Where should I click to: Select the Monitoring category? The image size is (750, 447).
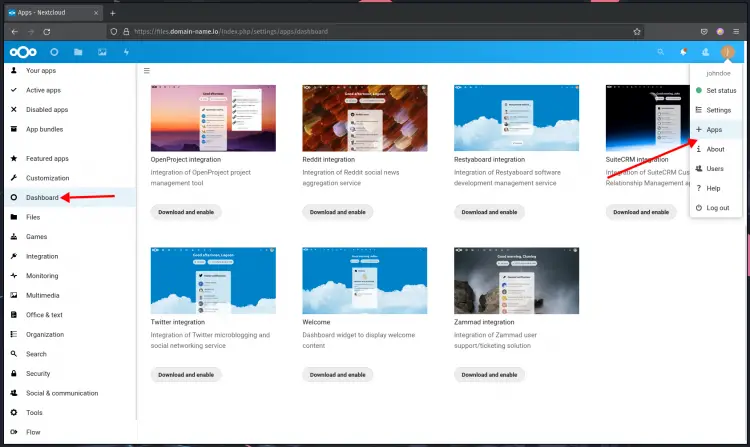pos(70,276)
